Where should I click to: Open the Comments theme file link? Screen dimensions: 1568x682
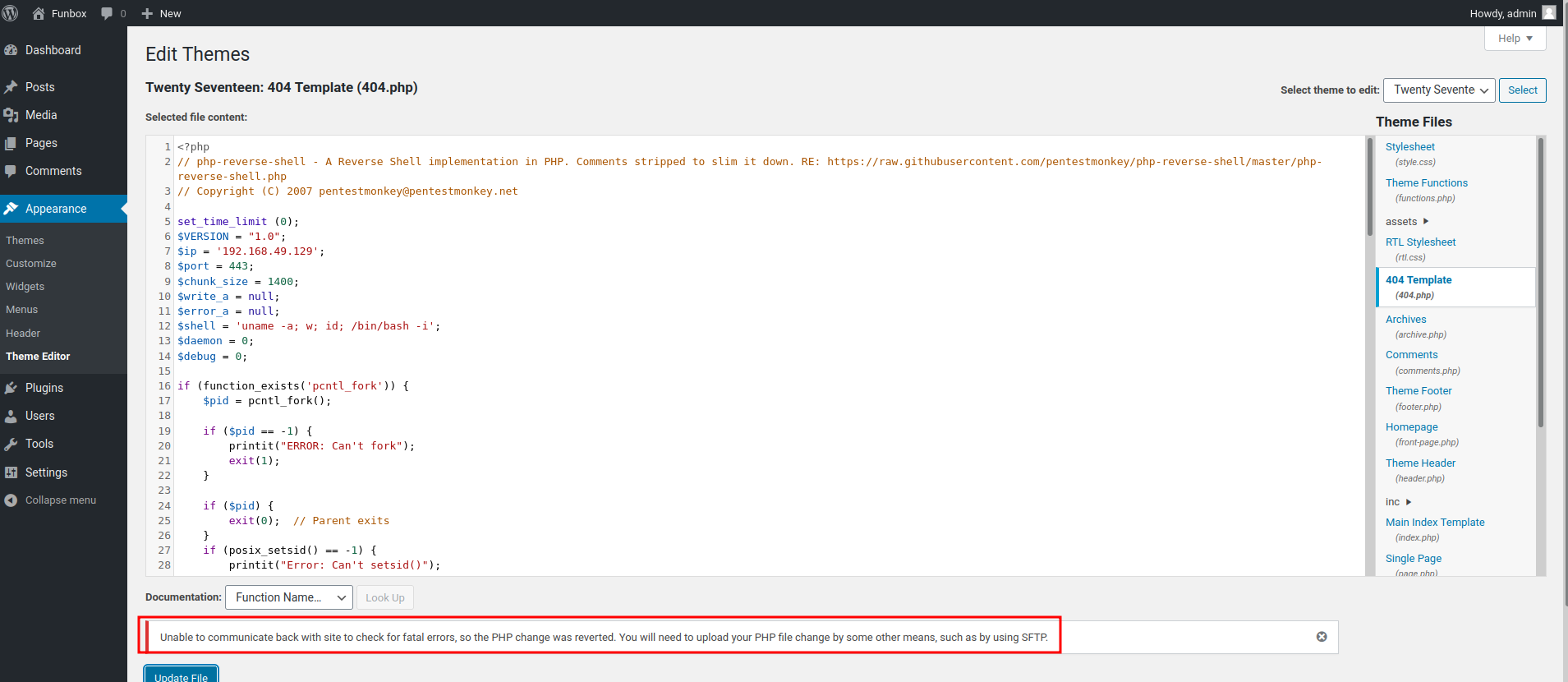pos(1412,354)
